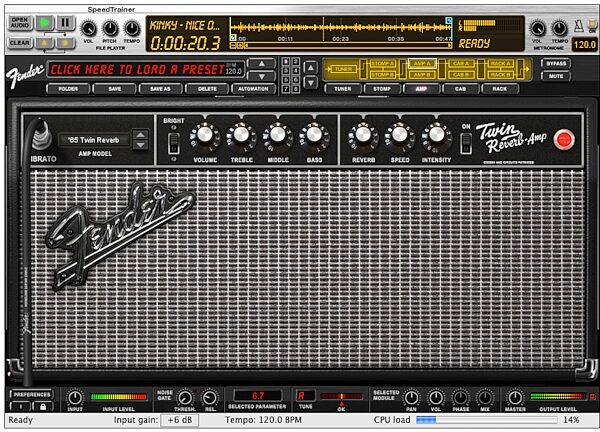Open the preset Folder
The height and width of the screenshot is (432, 600).
coord(68,89)
